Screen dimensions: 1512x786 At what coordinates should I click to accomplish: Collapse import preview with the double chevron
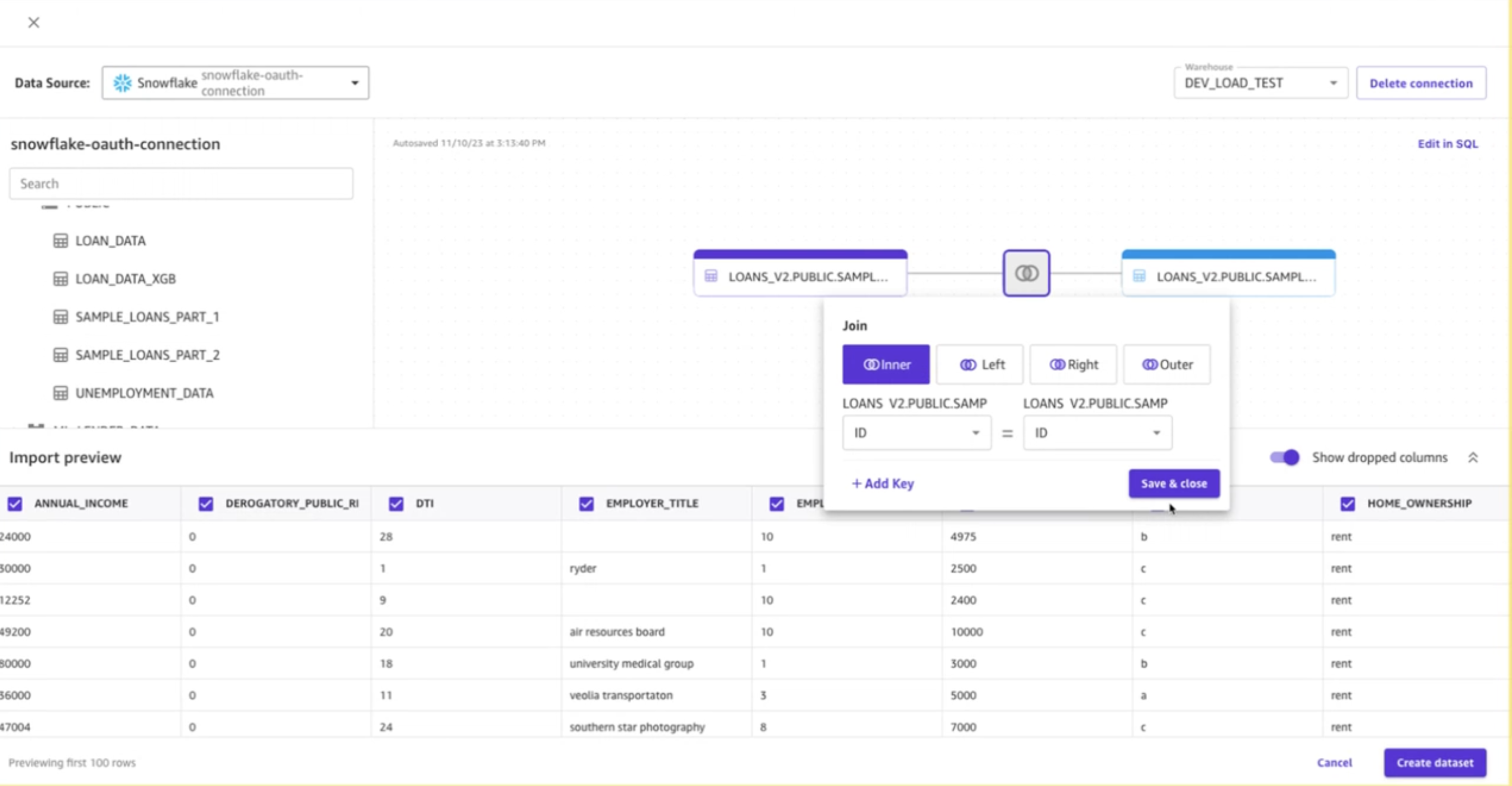point(1473,458)
